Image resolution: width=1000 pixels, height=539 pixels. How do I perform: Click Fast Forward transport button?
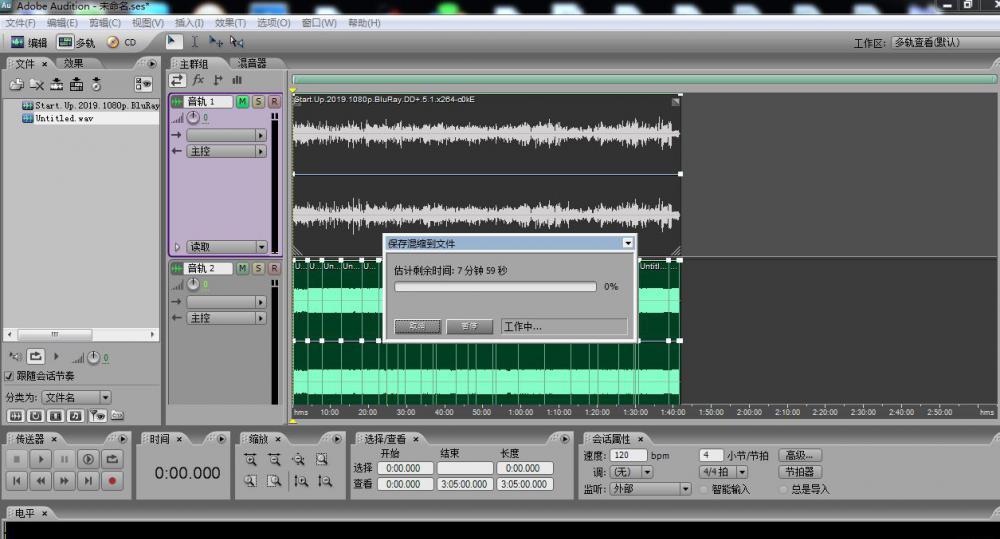(x=64, y=481)
